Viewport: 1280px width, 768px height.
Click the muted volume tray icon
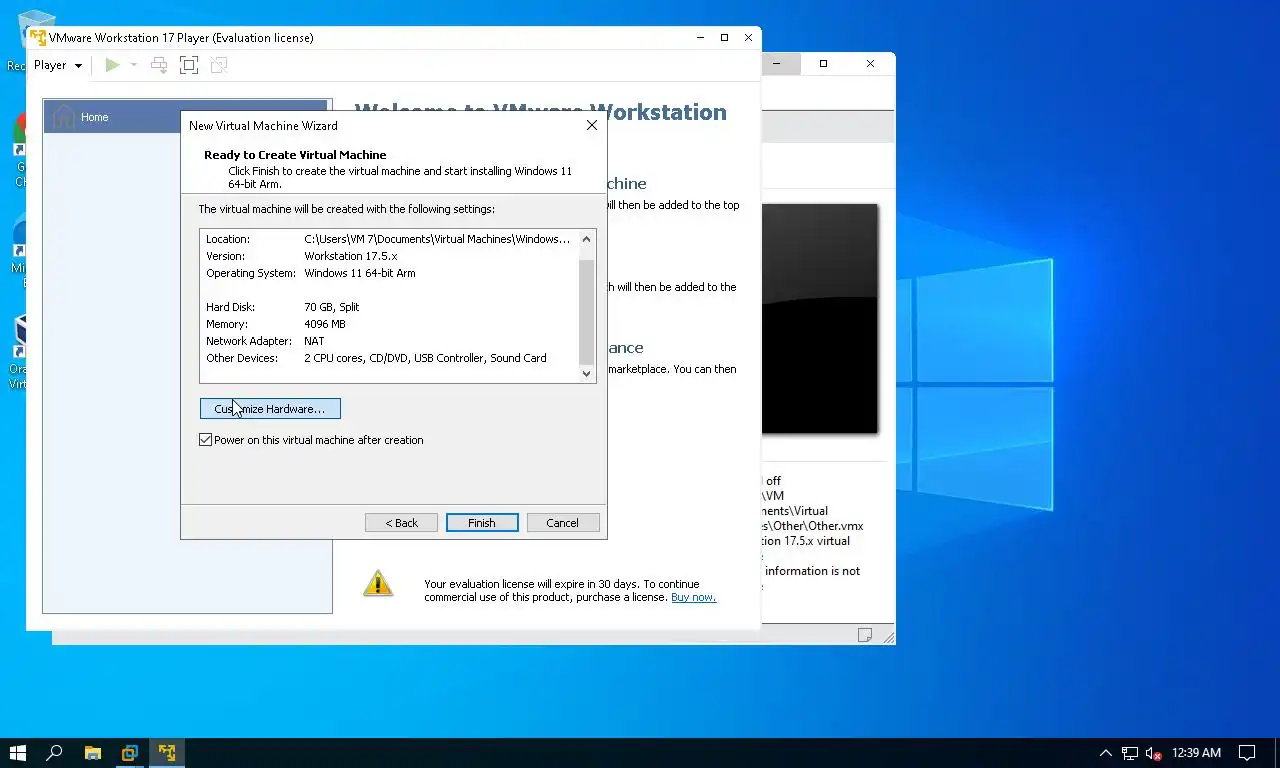1153,753
